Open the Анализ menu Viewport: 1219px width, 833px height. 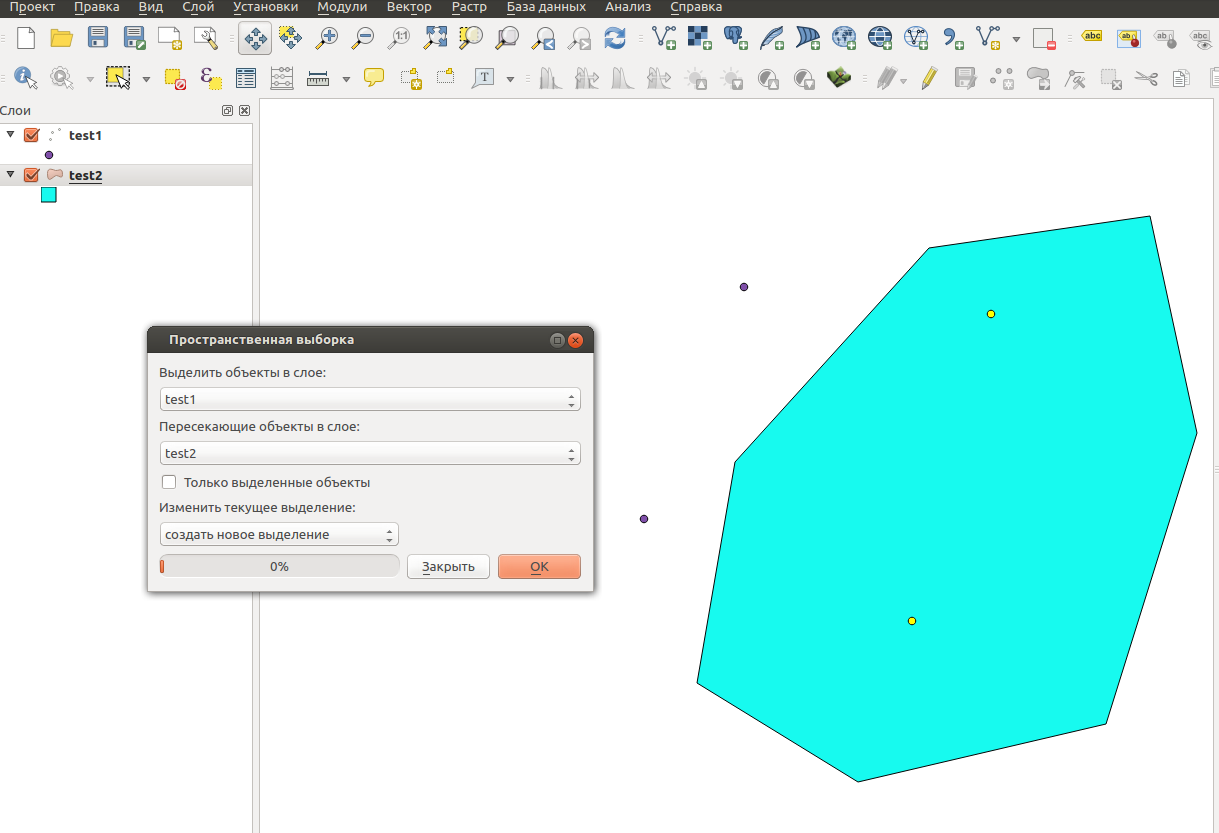point(628,7)
